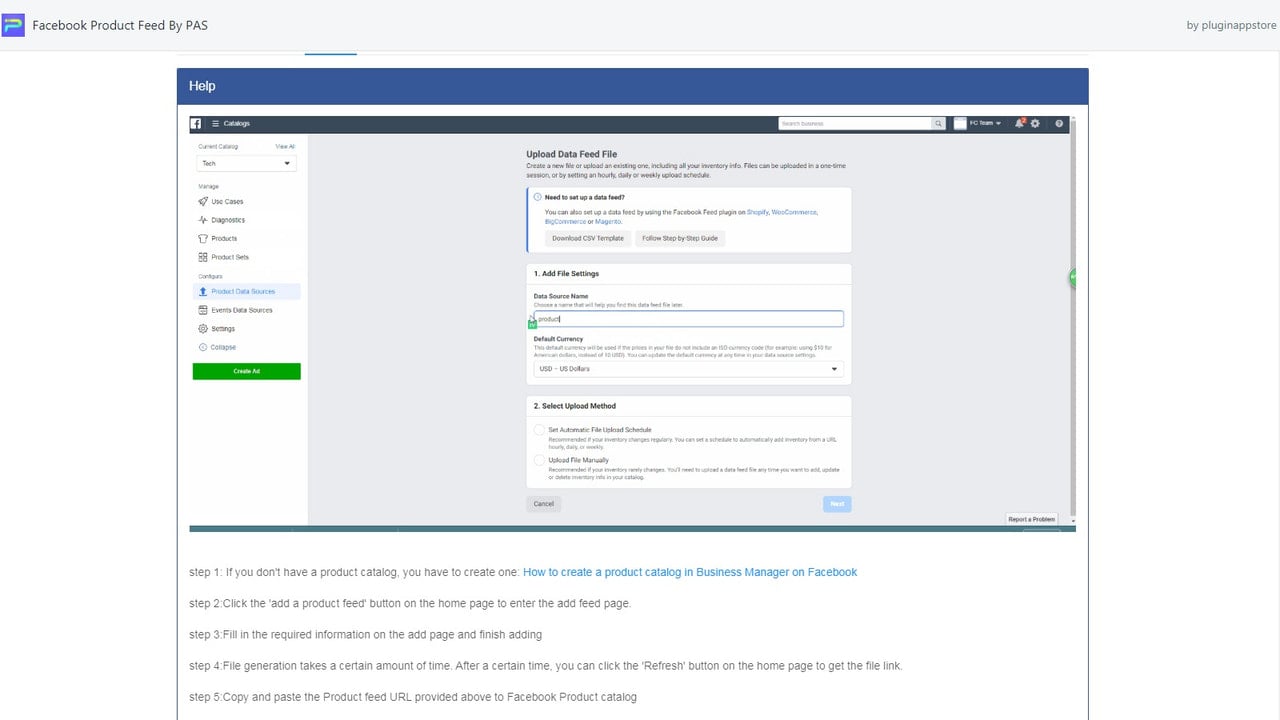Click the step 3 instruction text

365,634
